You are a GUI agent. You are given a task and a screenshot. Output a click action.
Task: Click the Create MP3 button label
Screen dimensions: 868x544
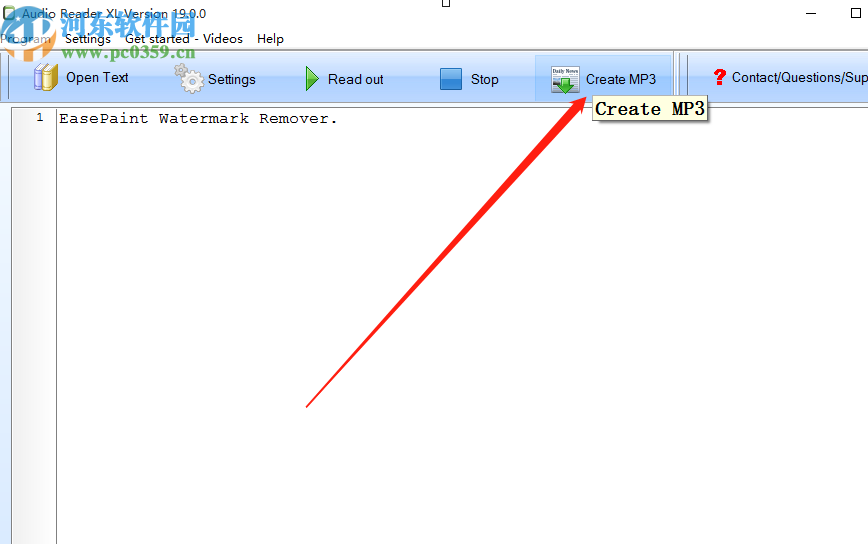621,79
